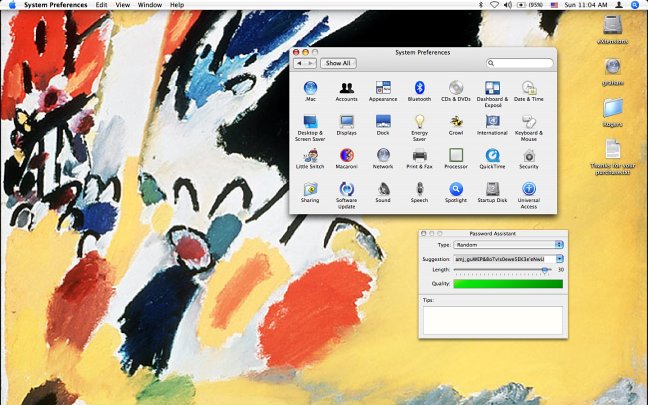Viewport: 648px width, 405px height.
Task: Open Network preferences
Action: pyautogui.click(x=383, y=159)
